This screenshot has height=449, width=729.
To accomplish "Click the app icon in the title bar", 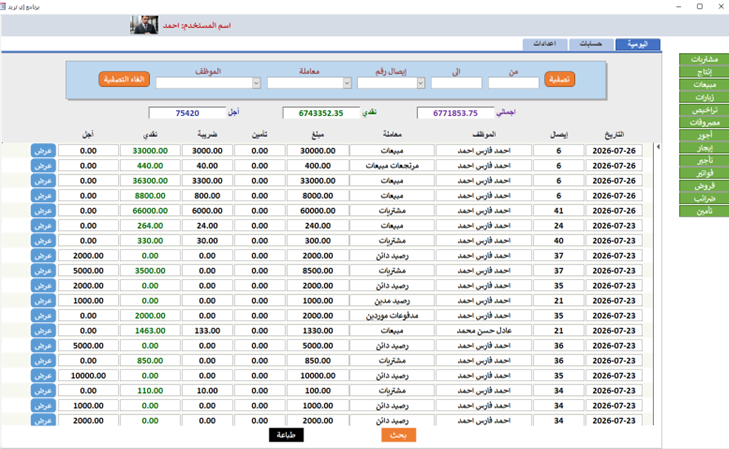I will coord(3,7).
